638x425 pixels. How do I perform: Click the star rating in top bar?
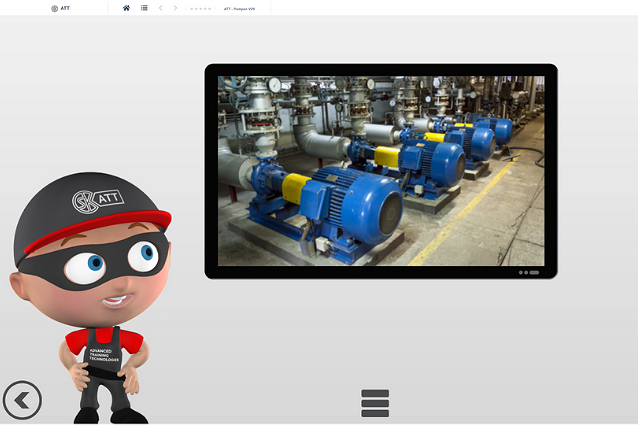pyautogui.click(x=201, y=9)
